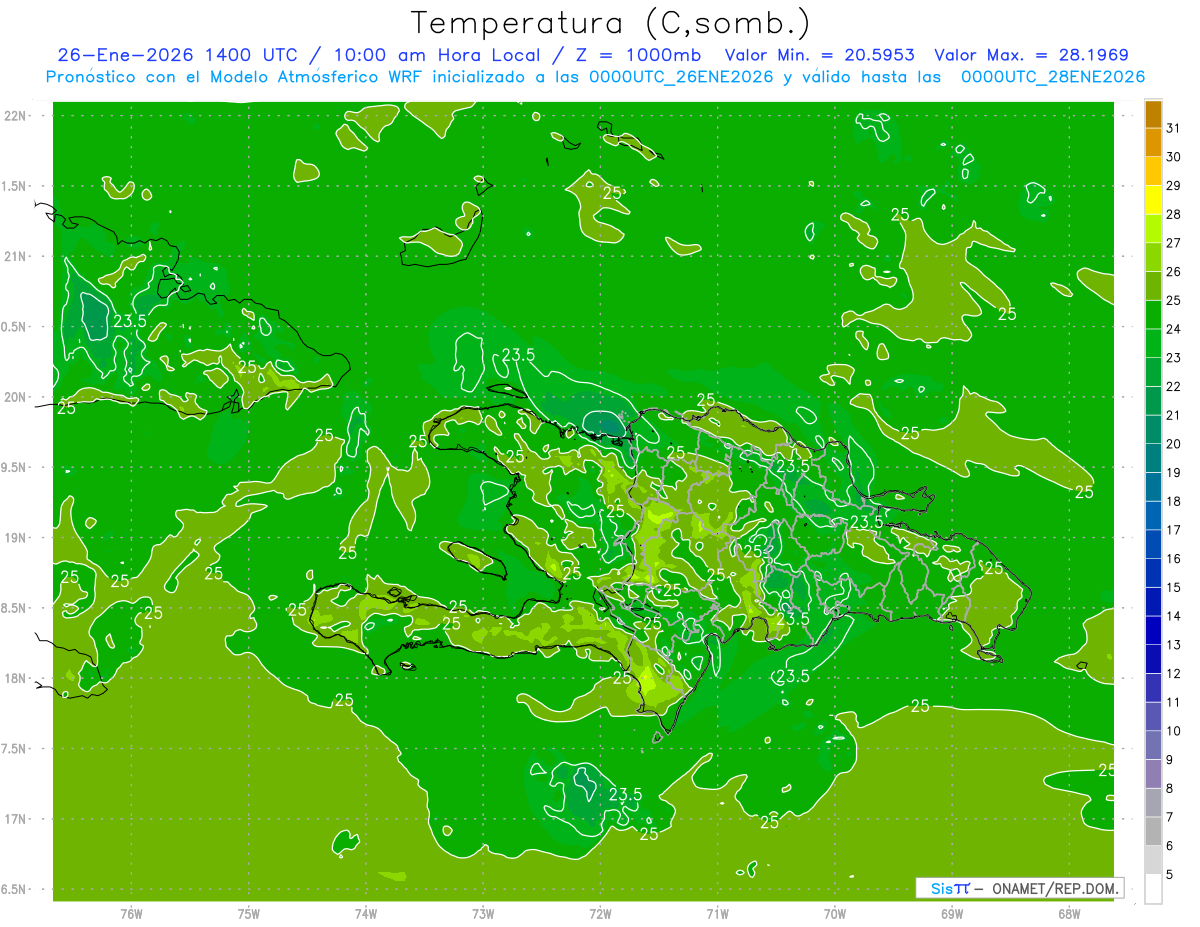Click the amber legend swatch between 29 and 30
Screen dimensions: 1200x927
click(x=1153, y=171)
